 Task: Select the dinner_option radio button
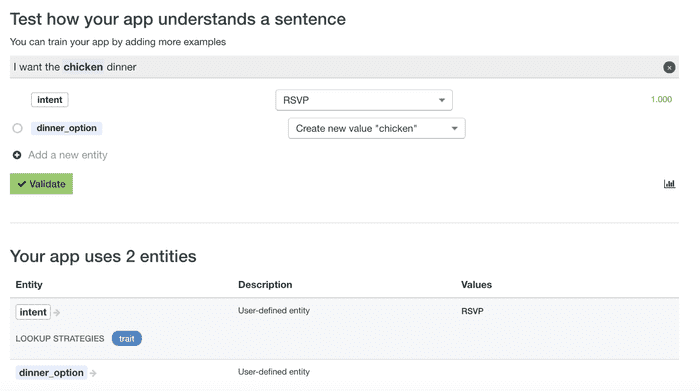(x=17, y=129)
